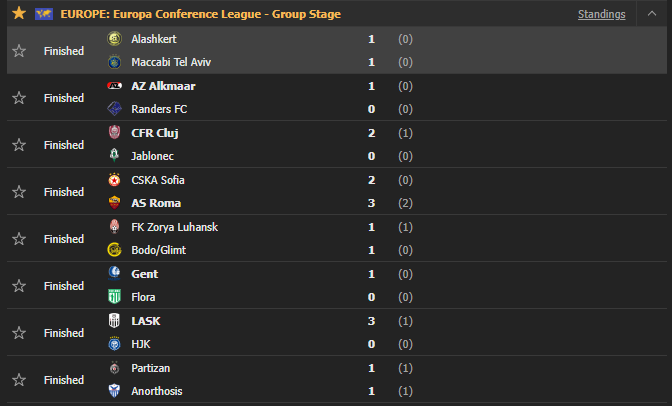Open FK Zorya Luhansk match details
This screenshot has height=406, width=672.
(174, 227)
